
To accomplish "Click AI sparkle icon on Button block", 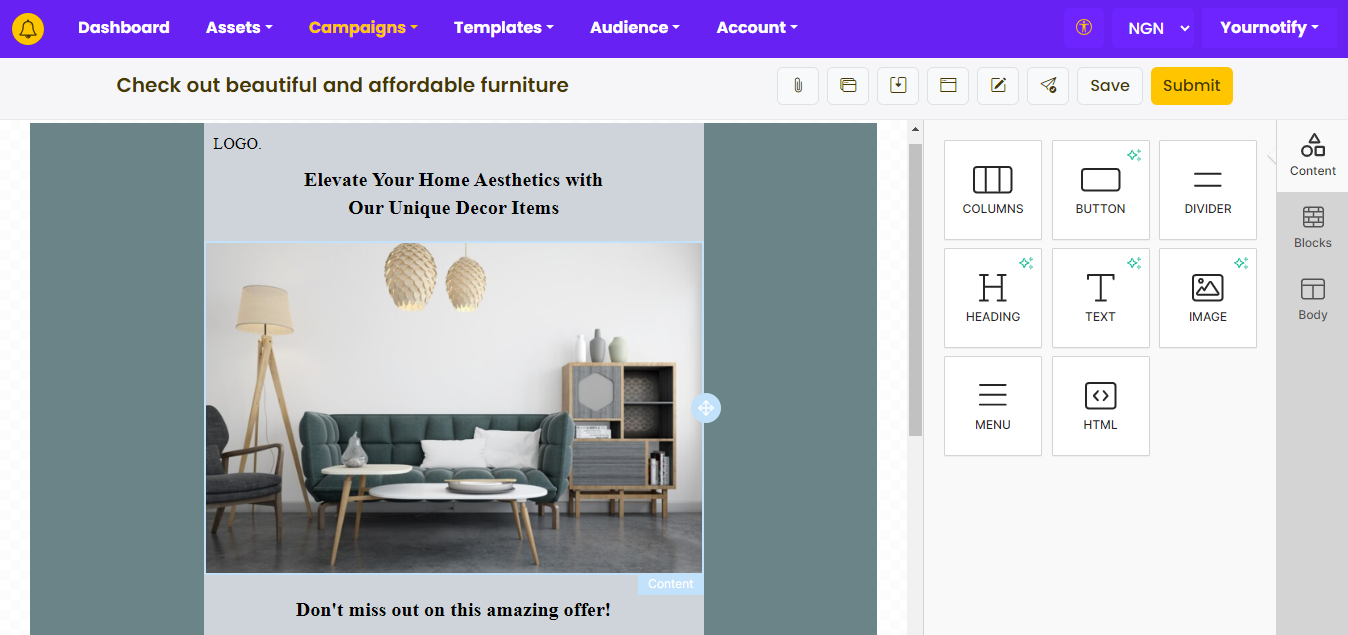I will click(1134, 155).
